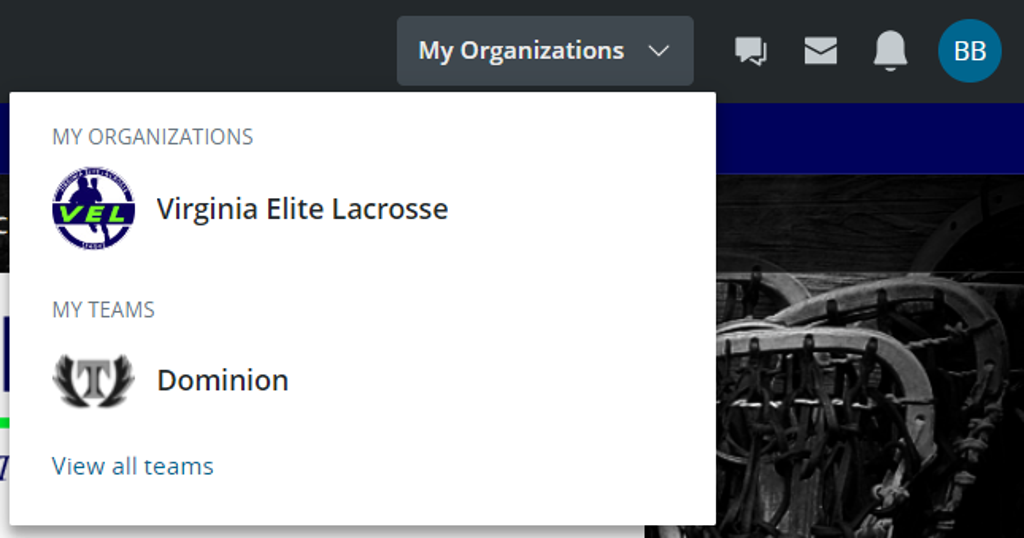The image size is (1024, 538).
Task: Click the mail envelope icon
Action: click(820, 51)
